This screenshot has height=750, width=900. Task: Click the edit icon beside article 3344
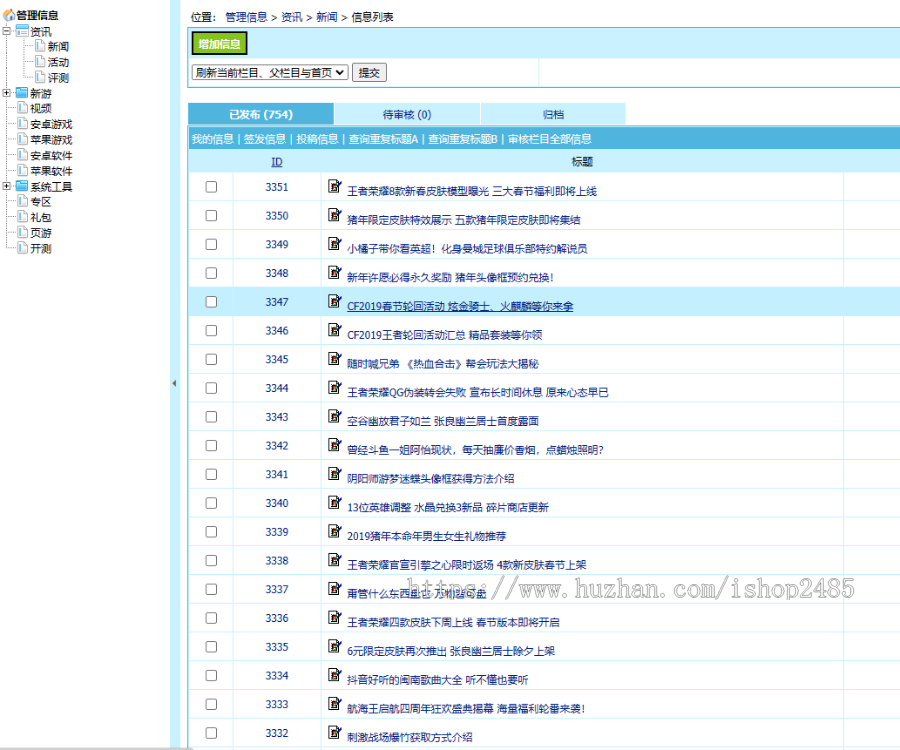[x=335, y=387]
